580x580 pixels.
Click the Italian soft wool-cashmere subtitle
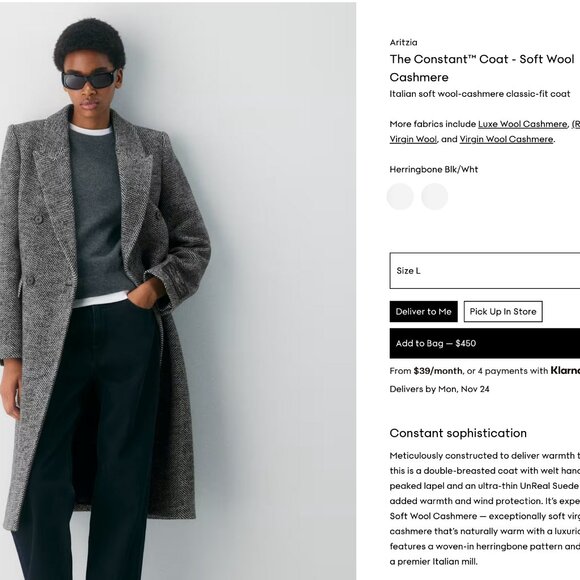pyautogui.click(x=480, y=94)
